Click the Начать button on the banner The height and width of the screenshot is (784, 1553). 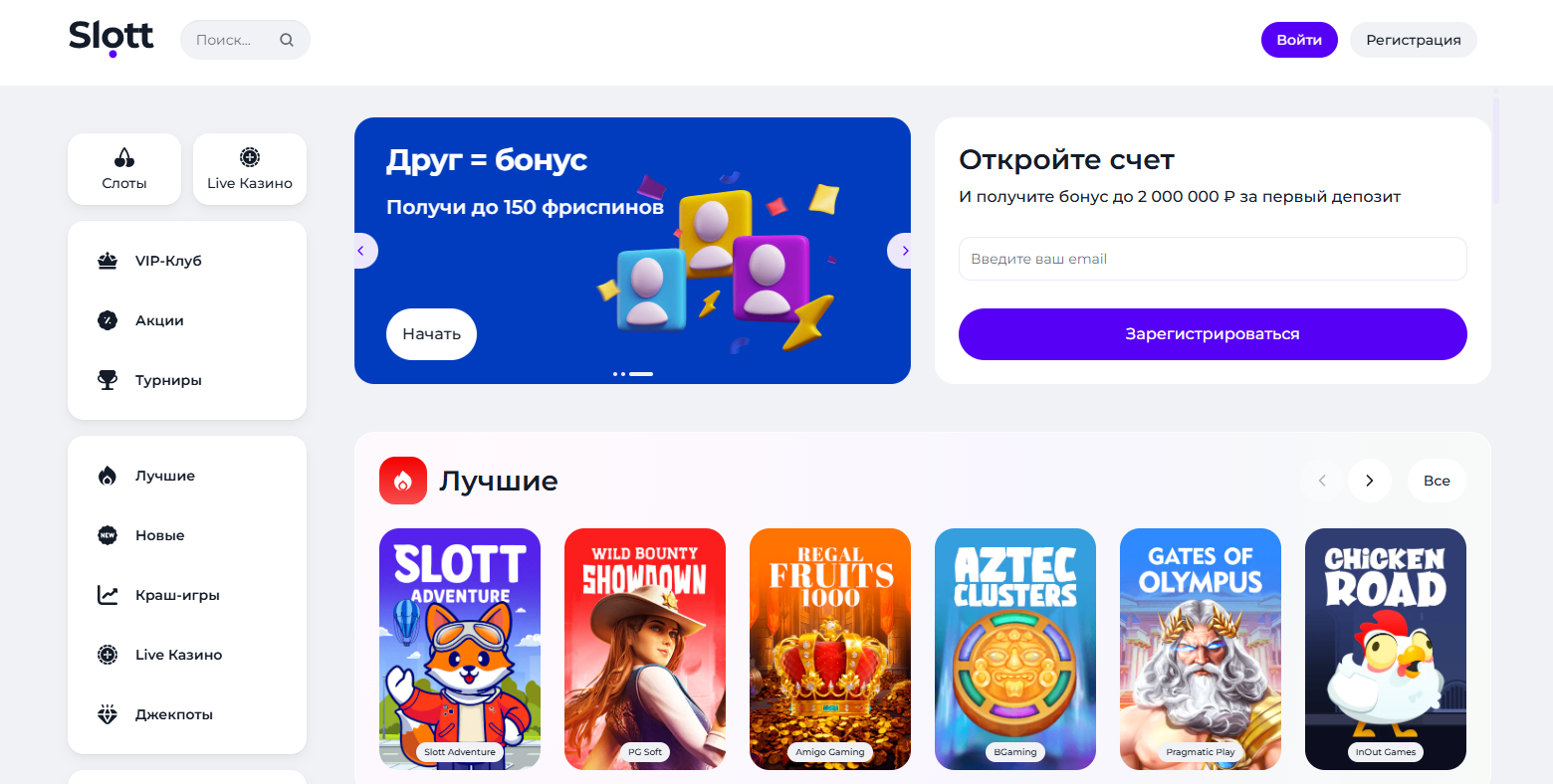coord(431,334)
